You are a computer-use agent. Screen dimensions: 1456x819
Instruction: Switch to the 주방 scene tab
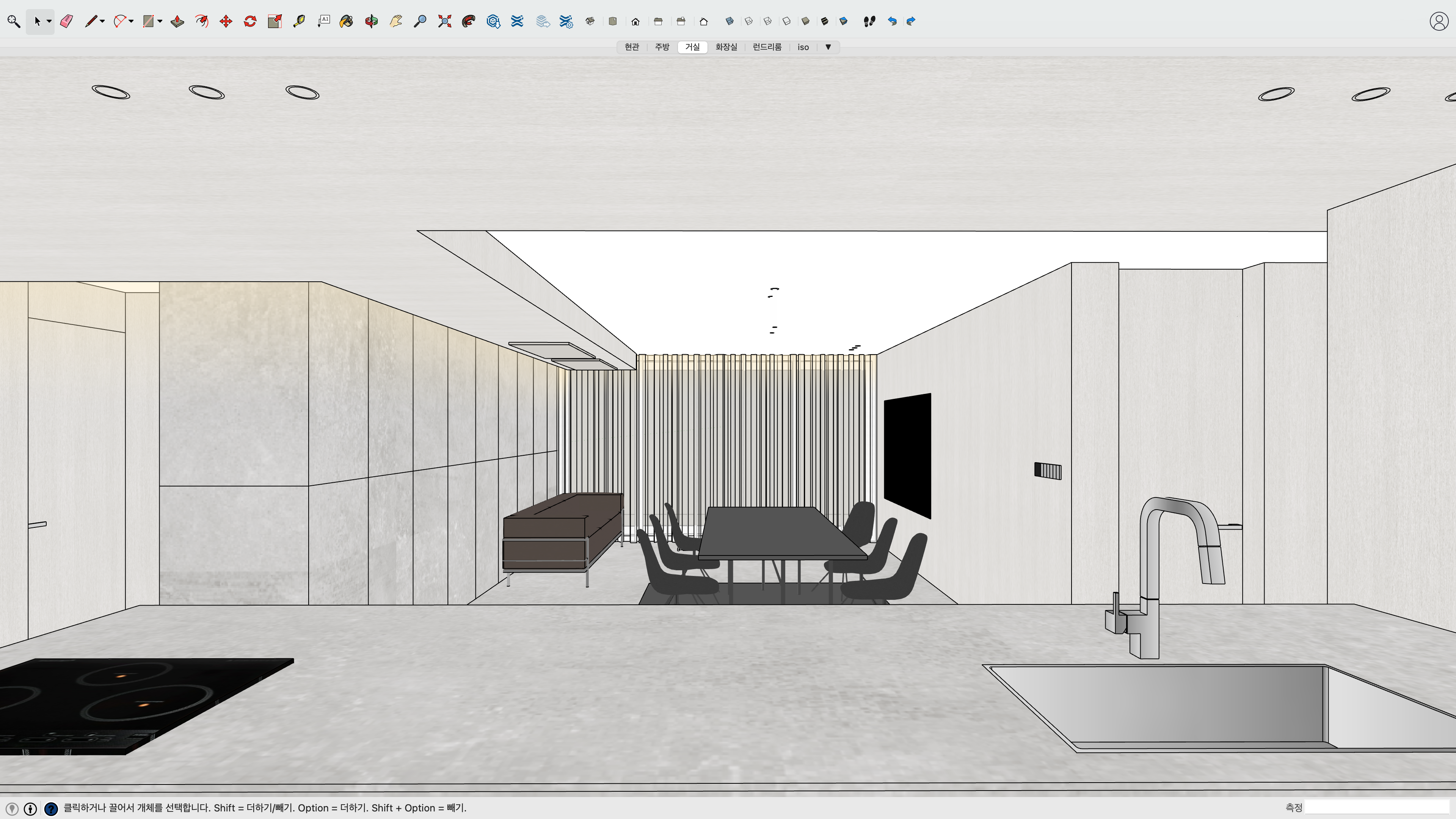point(662,47)
